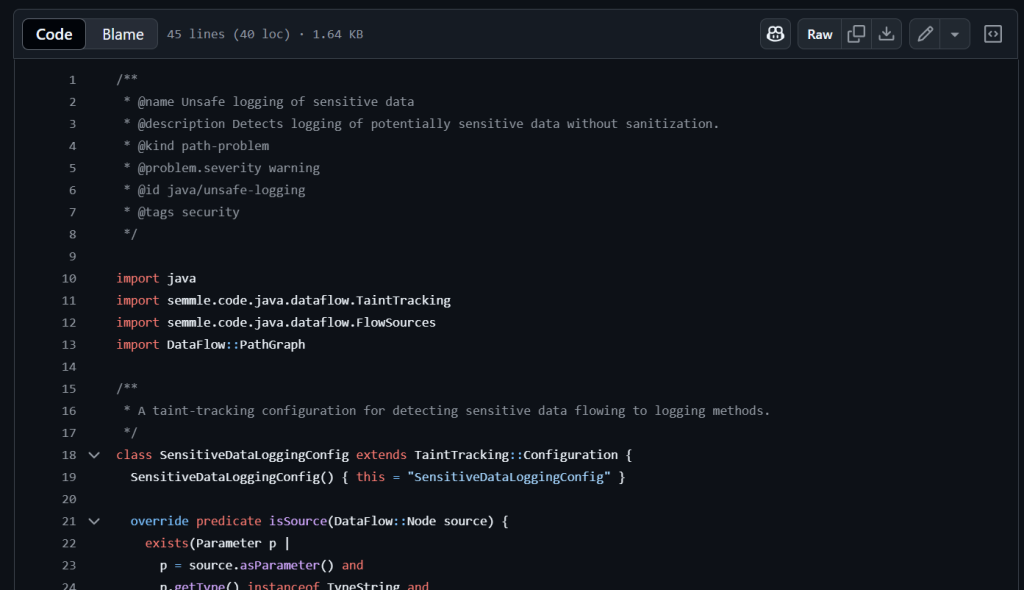Collapse class block at line 18
Viewport: 1024px width, 590px height.
(94, 455)
